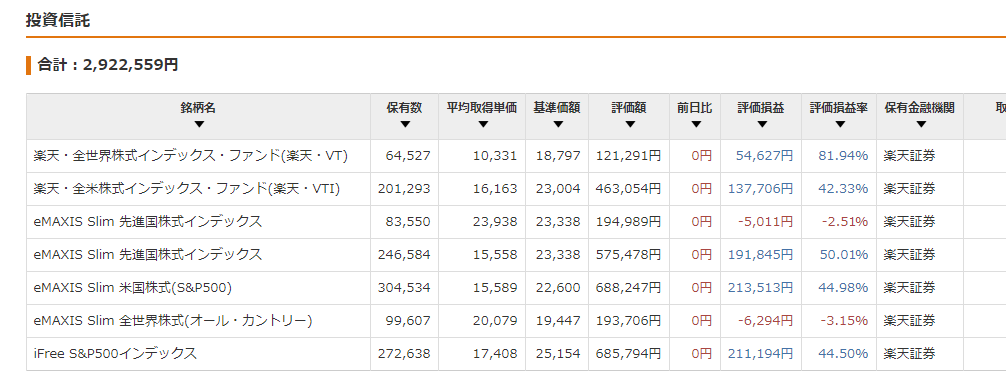Viewport: 1006px width, 386px height.
Task: Click the 合計：2,922,559円 total label
Action: click(x=108, y=65)
